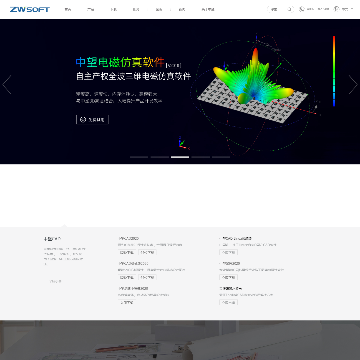
Task: Open search via the round header search icon
Action: [x=290, y=9]
